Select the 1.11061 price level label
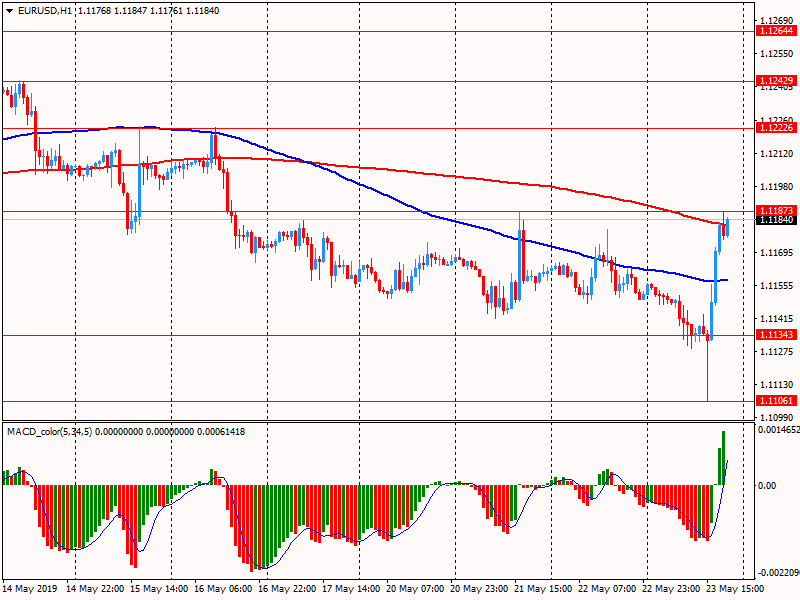Viewport: 800px width, 600px height. (777, 401)
